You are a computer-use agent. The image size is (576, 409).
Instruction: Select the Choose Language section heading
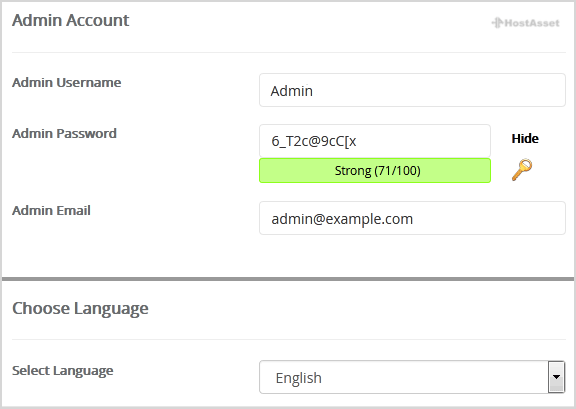point(80,308)
